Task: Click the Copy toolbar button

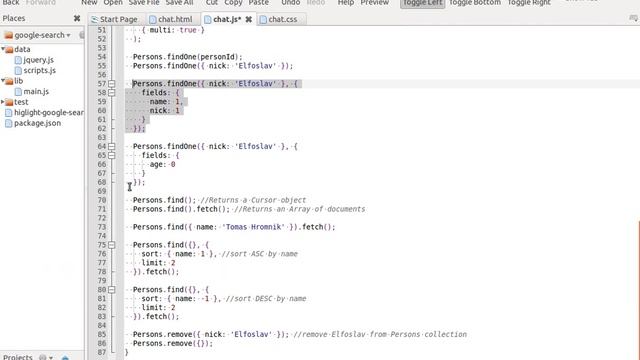Action: point(233,2)
